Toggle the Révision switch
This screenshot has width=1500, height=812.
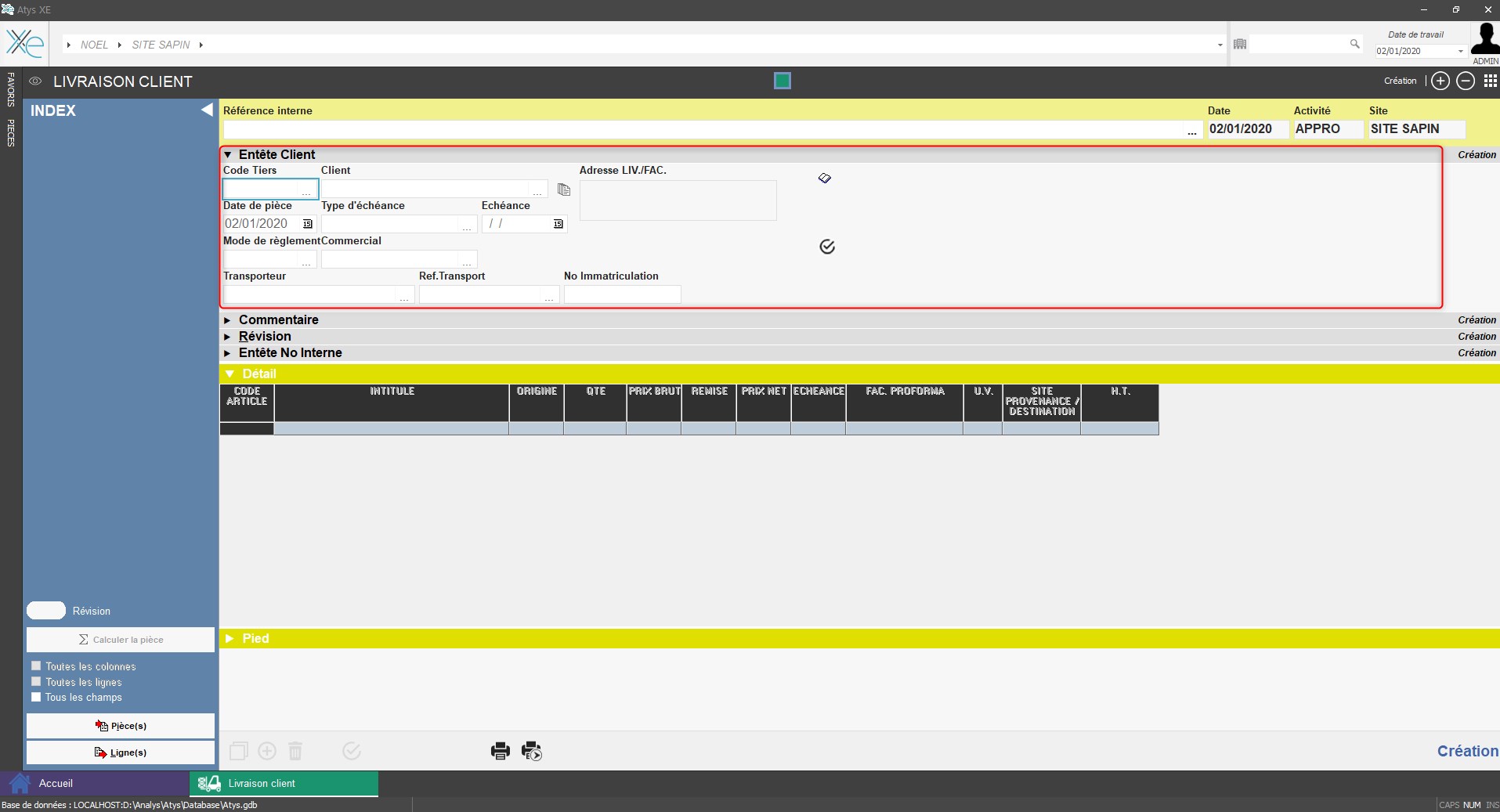point(46,611)
